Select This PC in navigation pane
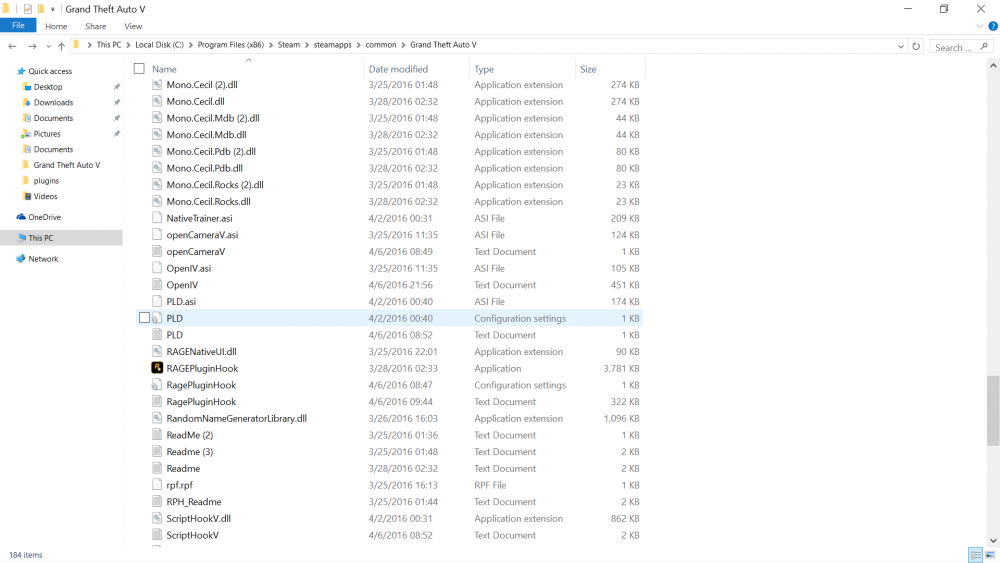This screenshot has height=563, width=1000. [x=61, y=237]
